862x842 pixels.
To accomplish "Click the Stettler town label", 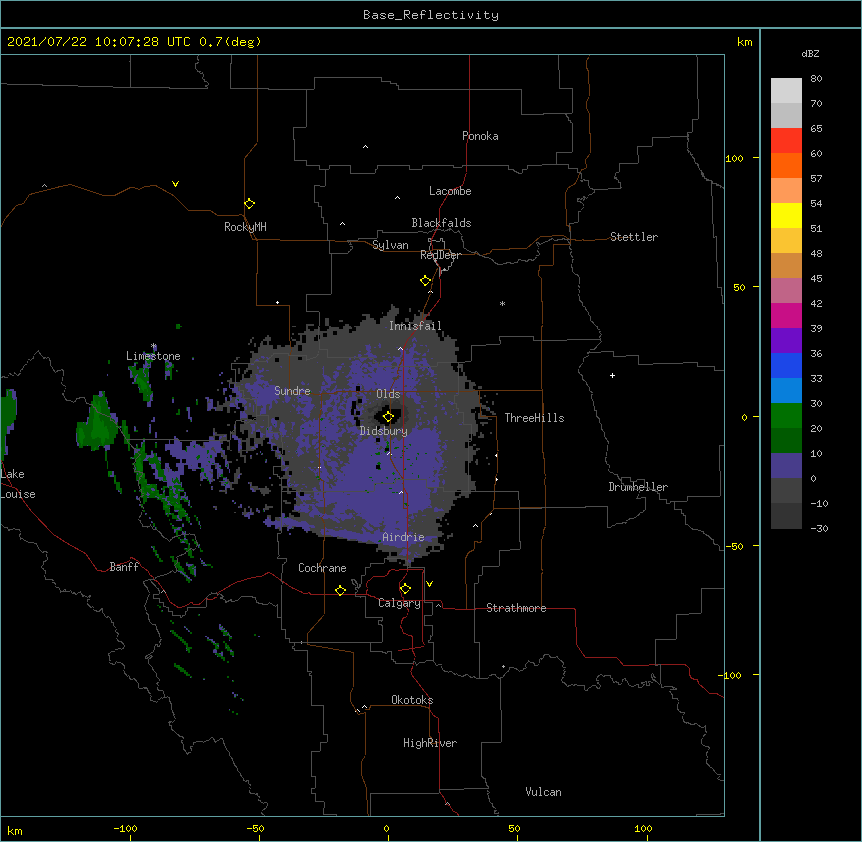I will click(x=634, y=237).
